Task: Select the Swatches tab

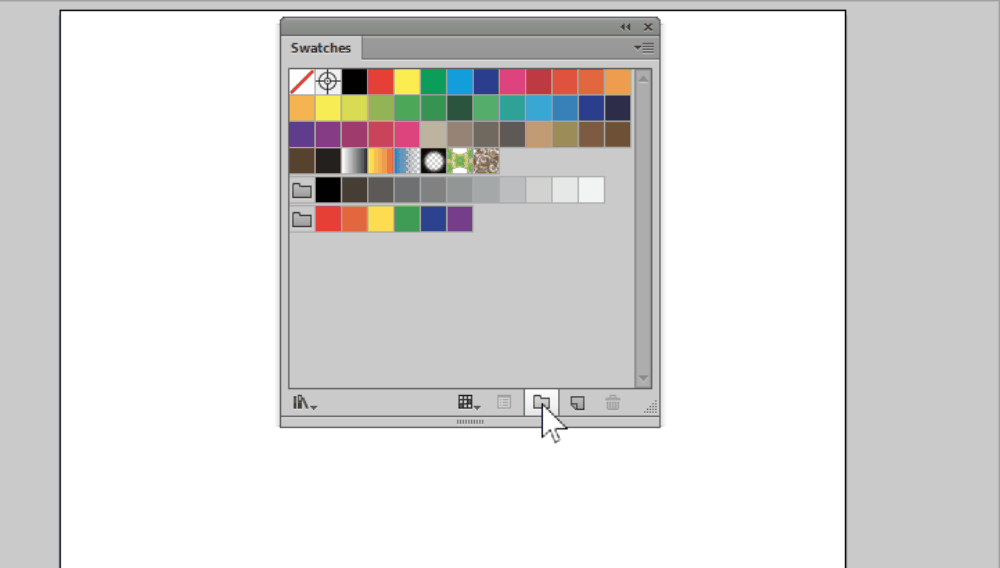Action: [321, 48]
